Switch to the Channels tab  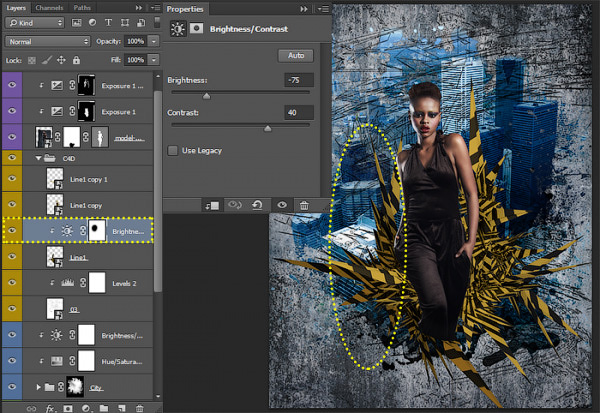[49, 8]
